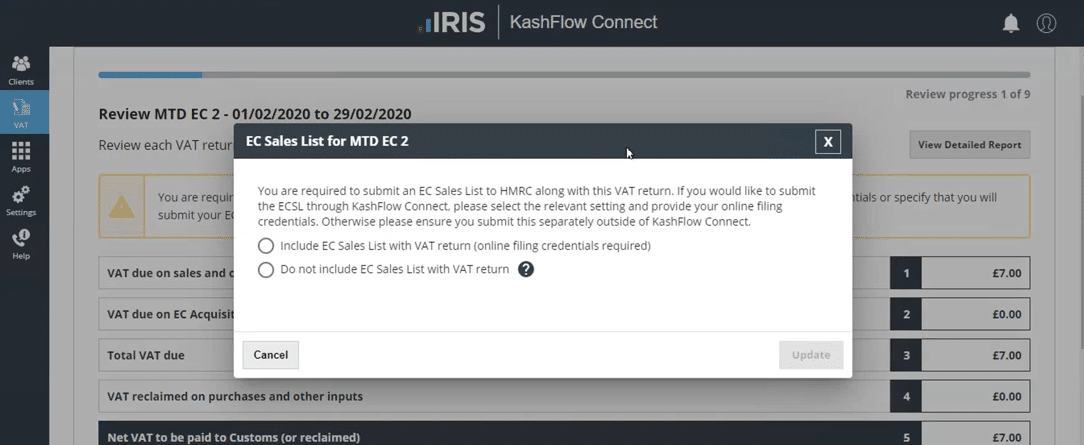1084x445 pixels.
Task: Click the review progress bar
Action: (563, 74)
